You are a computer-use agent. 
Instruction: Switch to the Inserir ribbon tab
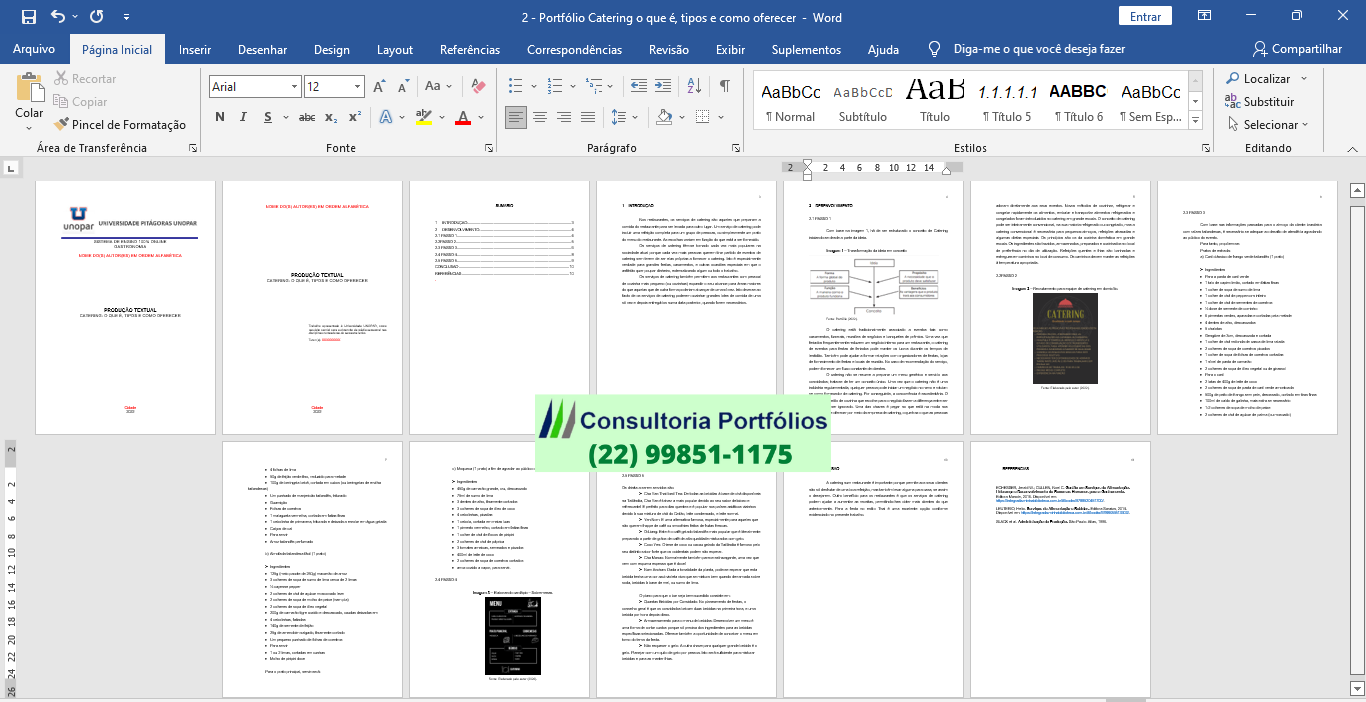point(195,49)
